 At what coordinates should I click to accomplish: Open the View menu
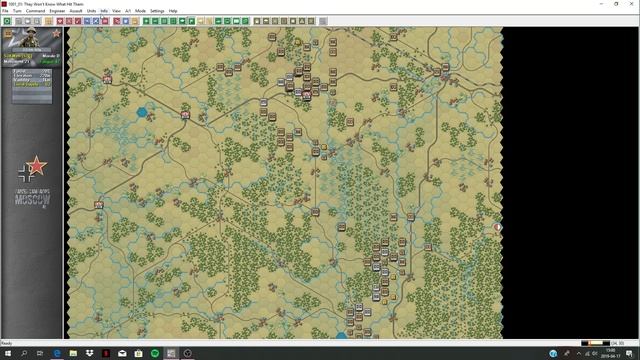[x=116, y=11]
